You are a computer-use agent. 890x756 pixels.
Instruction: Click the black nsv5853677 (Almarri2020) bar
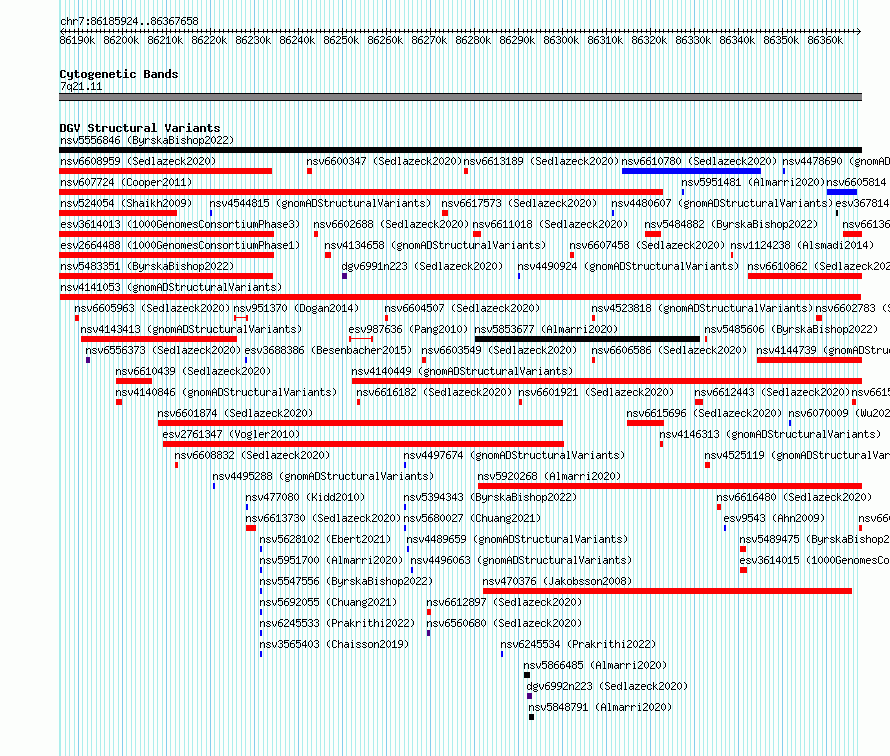tap(587, 339)
